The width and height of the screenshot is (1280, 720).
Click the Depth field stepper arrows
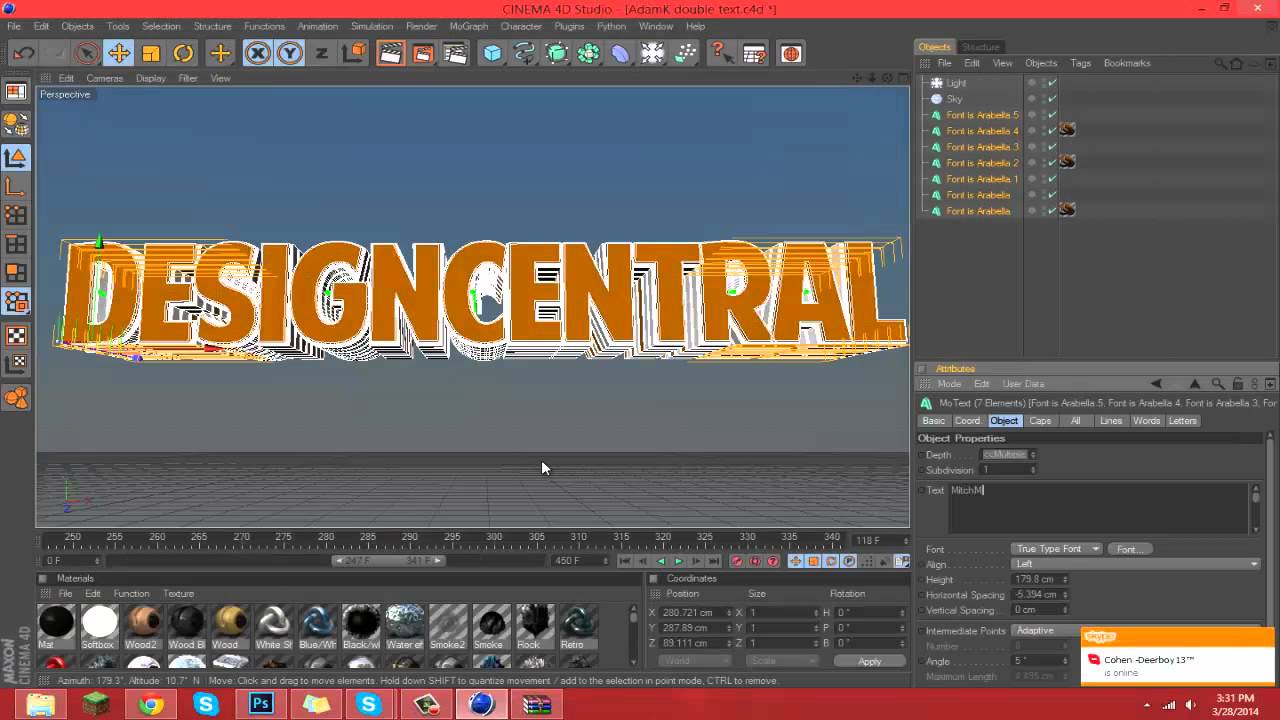point(1033,455)
